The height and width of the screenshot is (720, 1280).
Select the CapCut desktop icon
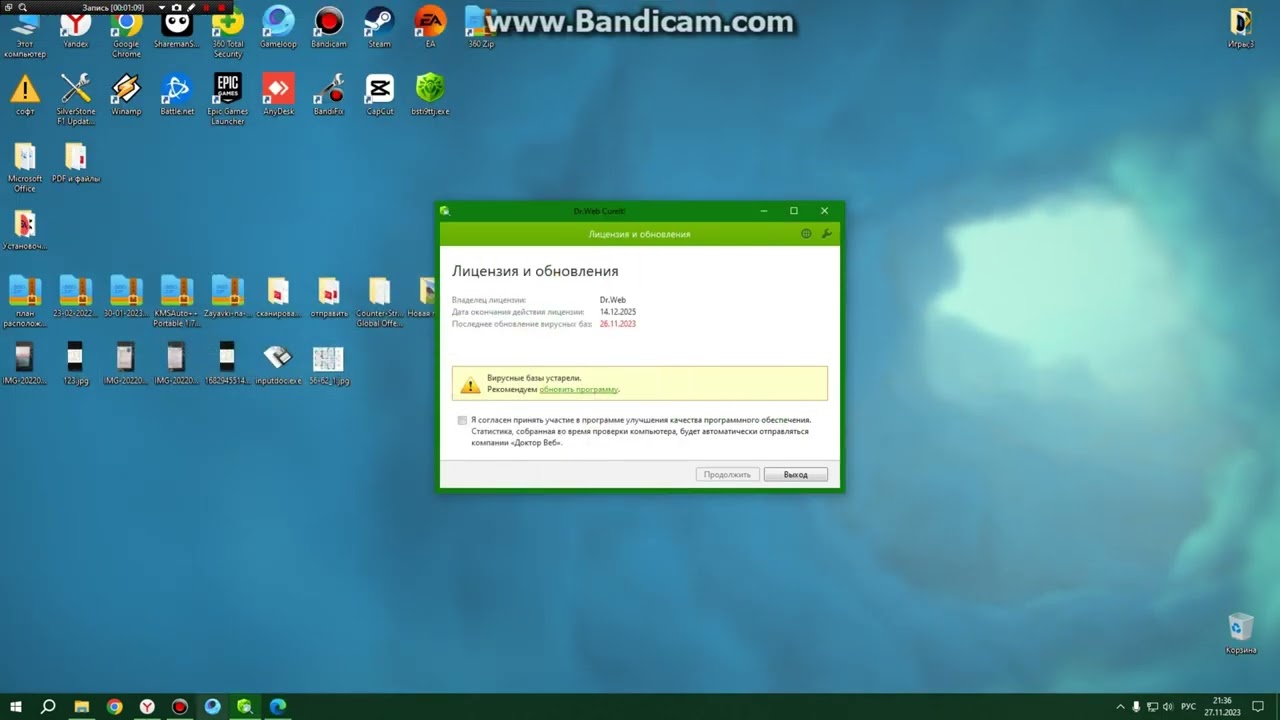pos(379,94)
